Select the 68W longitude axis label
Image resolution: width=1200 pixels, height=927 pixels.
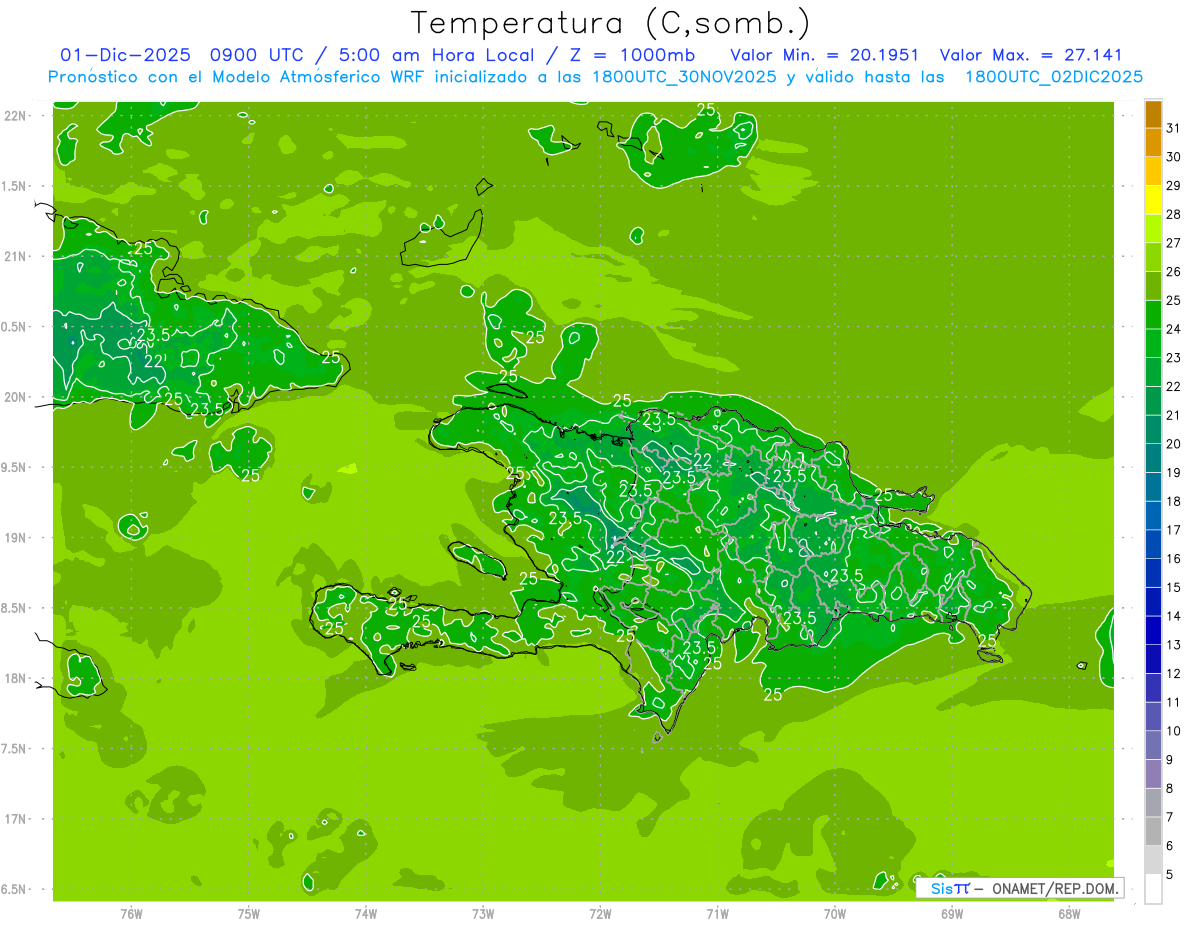point(1068,913)
